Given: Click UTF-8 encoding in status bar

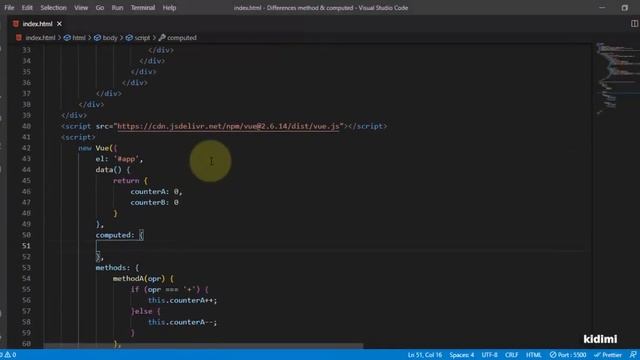Looking at the screenshot, I should (x=489, y=355).
